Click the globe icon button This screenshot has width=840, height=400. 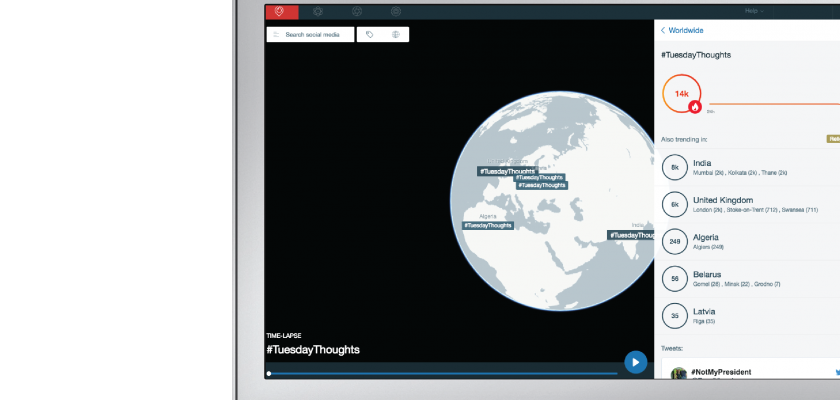click(396, 35)
